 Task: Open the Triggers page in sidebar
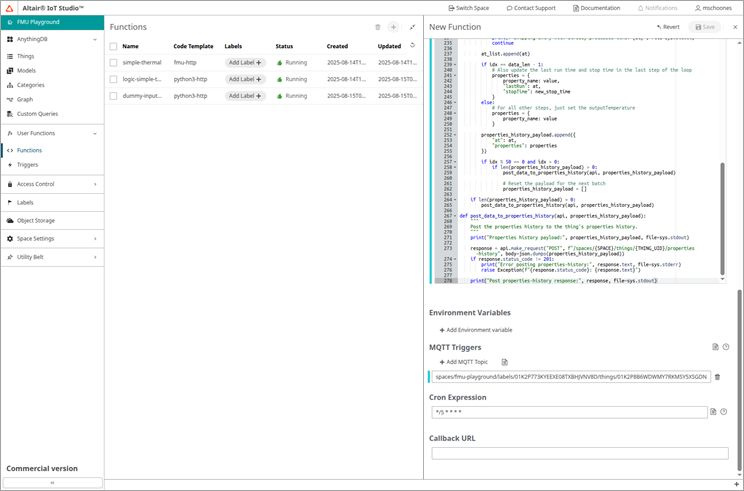coord(27,165)
